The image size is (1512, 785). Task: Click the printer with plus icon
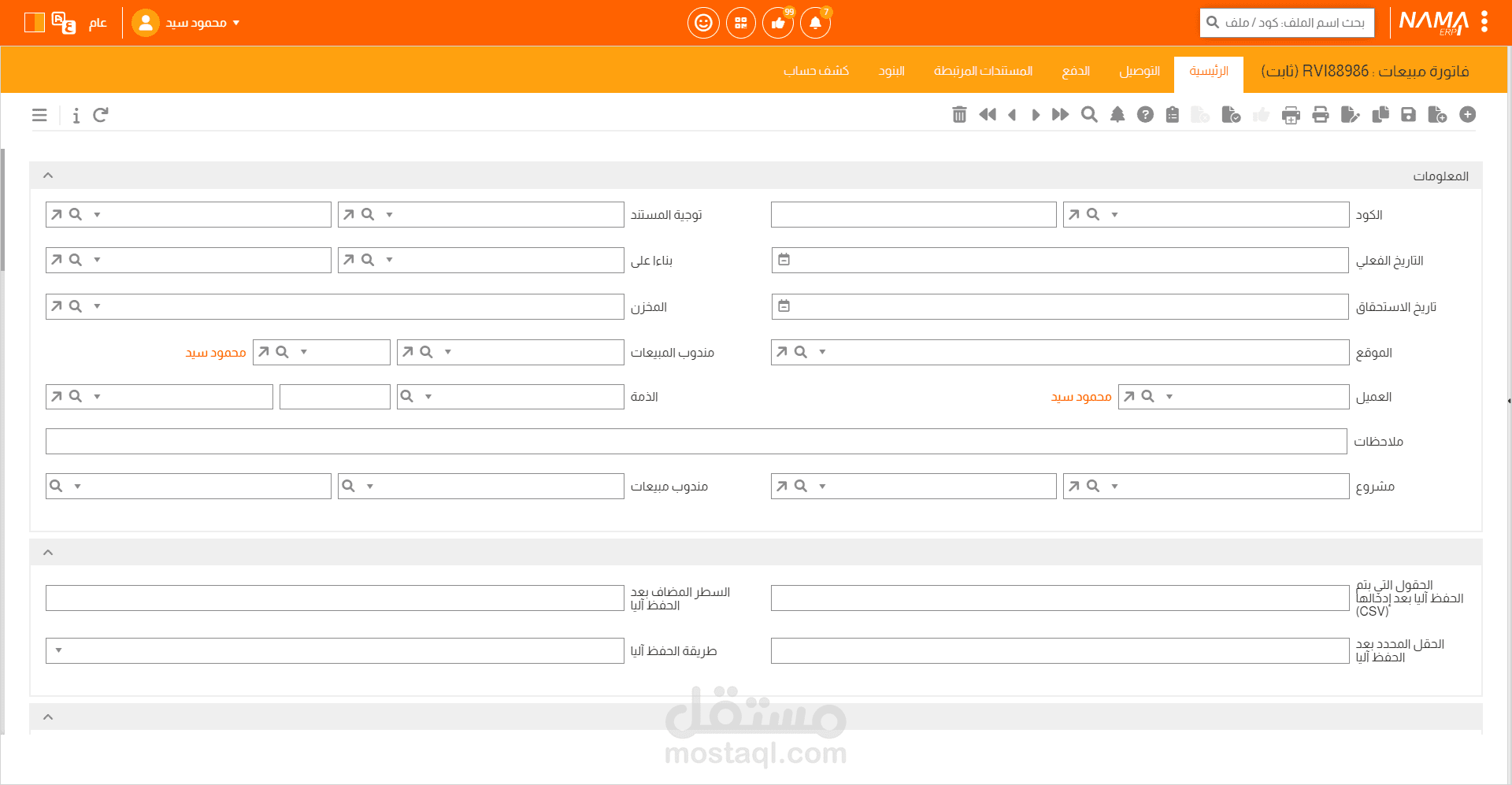click(1291, 116)
